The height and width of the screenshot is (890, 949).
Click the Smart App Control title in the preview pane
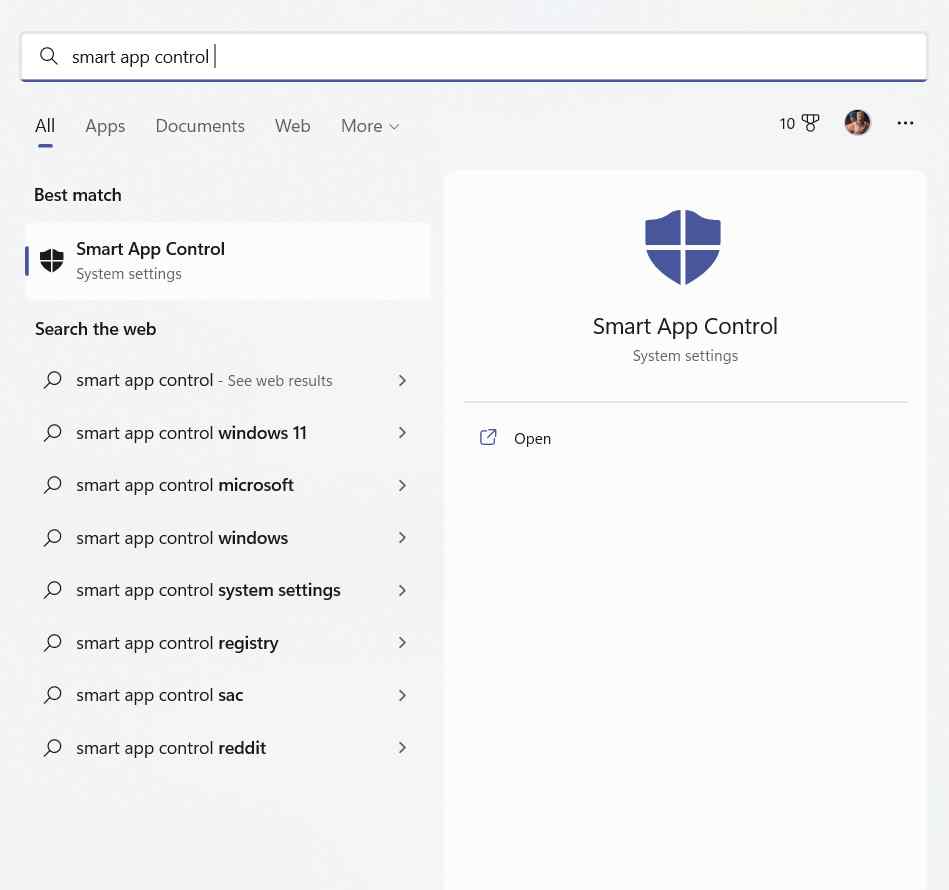pyautogui.click(x=685, y=326)
